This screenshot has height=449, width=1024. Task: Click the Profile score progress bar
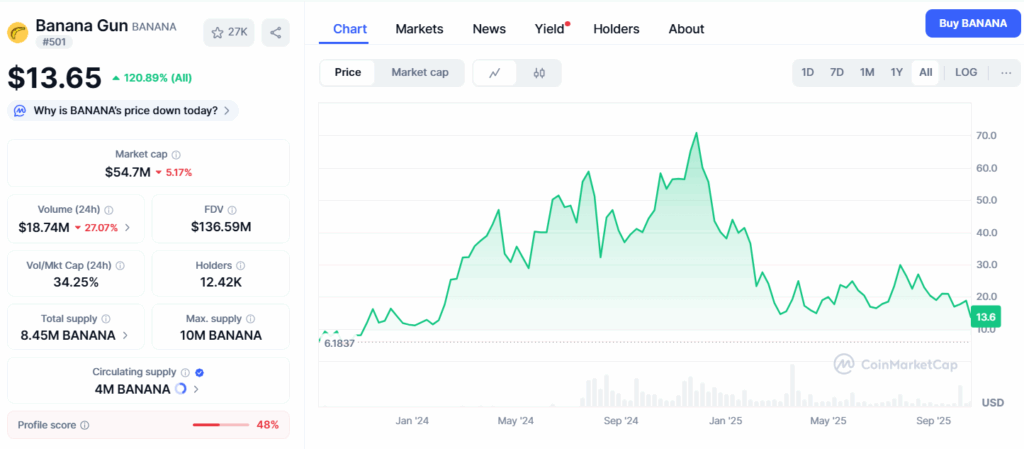pyautogui.click(x=220, y=425)
